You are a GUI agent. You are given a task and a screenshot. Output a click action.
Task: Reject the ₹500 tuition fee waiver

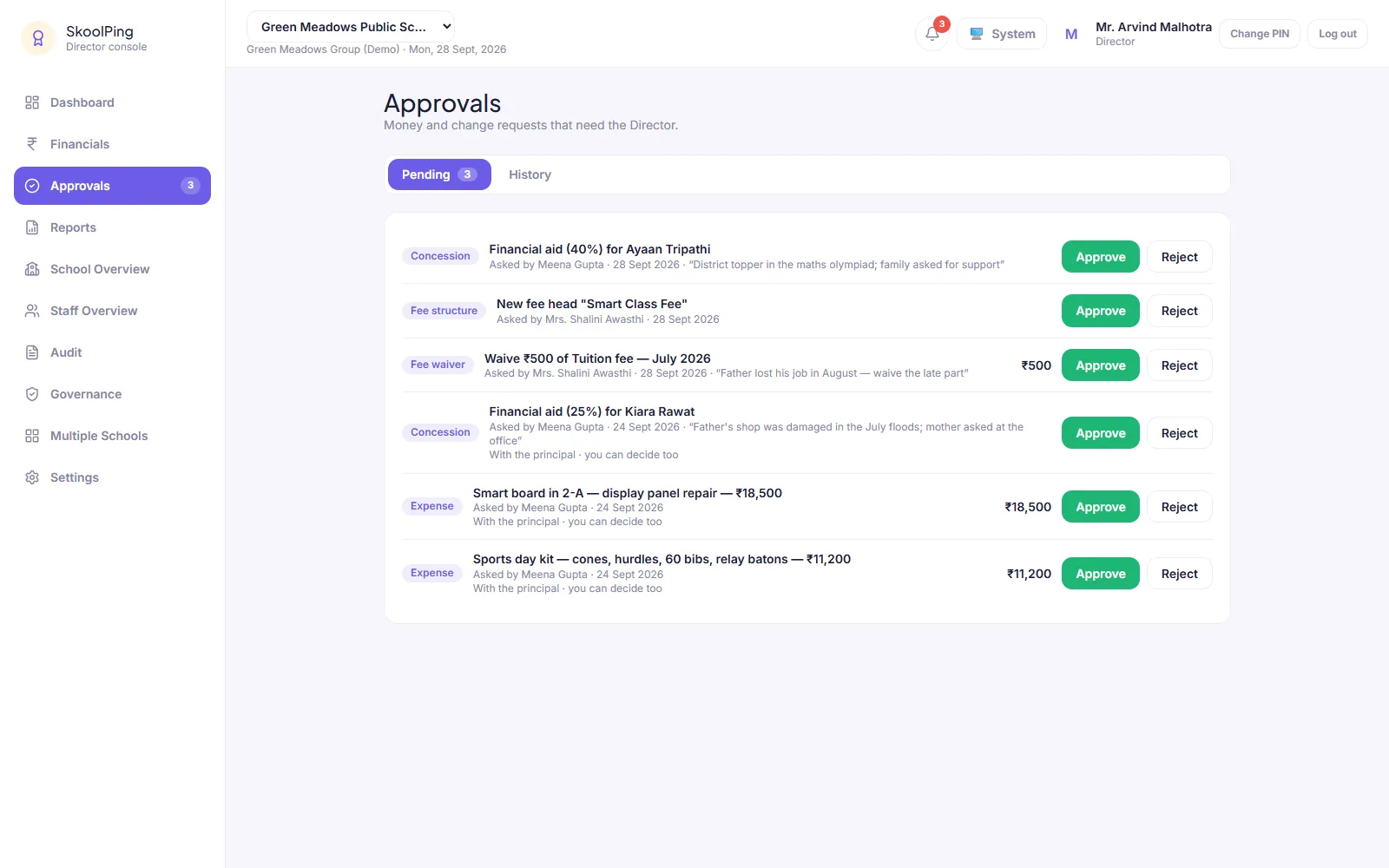[x=1180, y=365]
